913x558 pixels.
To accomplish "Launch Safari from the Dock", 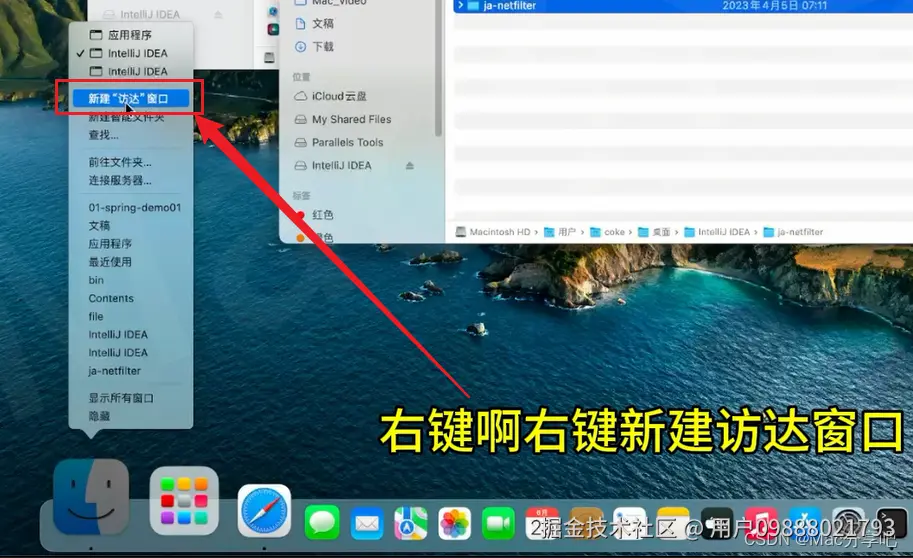I will [264, 511].
